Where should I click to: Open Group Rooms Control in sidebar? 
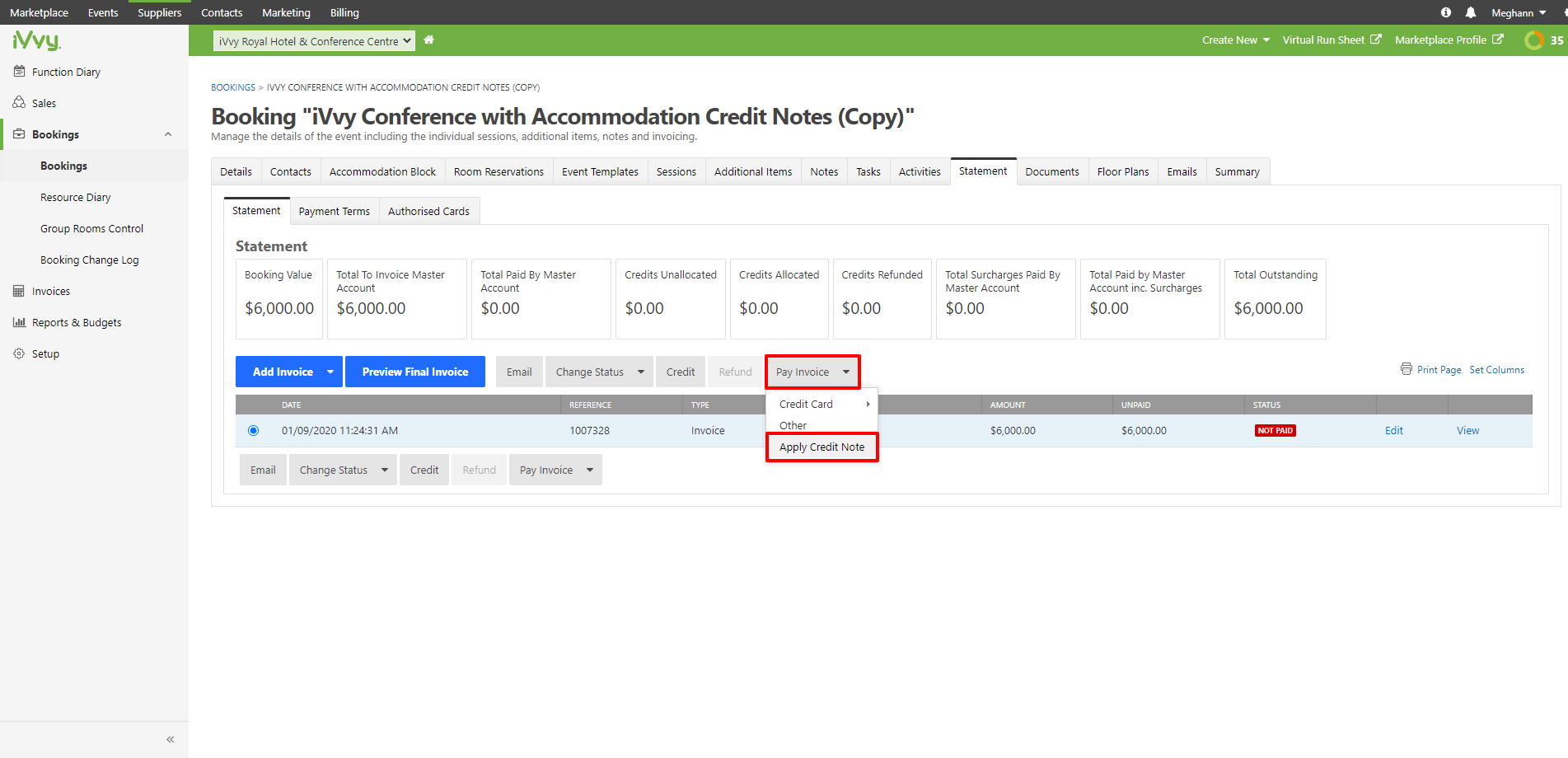pos(91,228)
